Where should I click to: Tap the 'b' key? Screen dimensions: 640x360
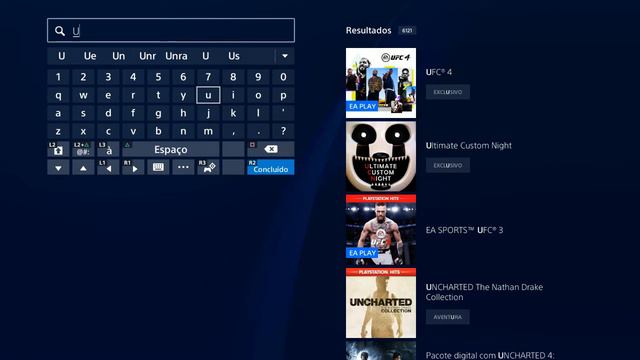point(158,131)
